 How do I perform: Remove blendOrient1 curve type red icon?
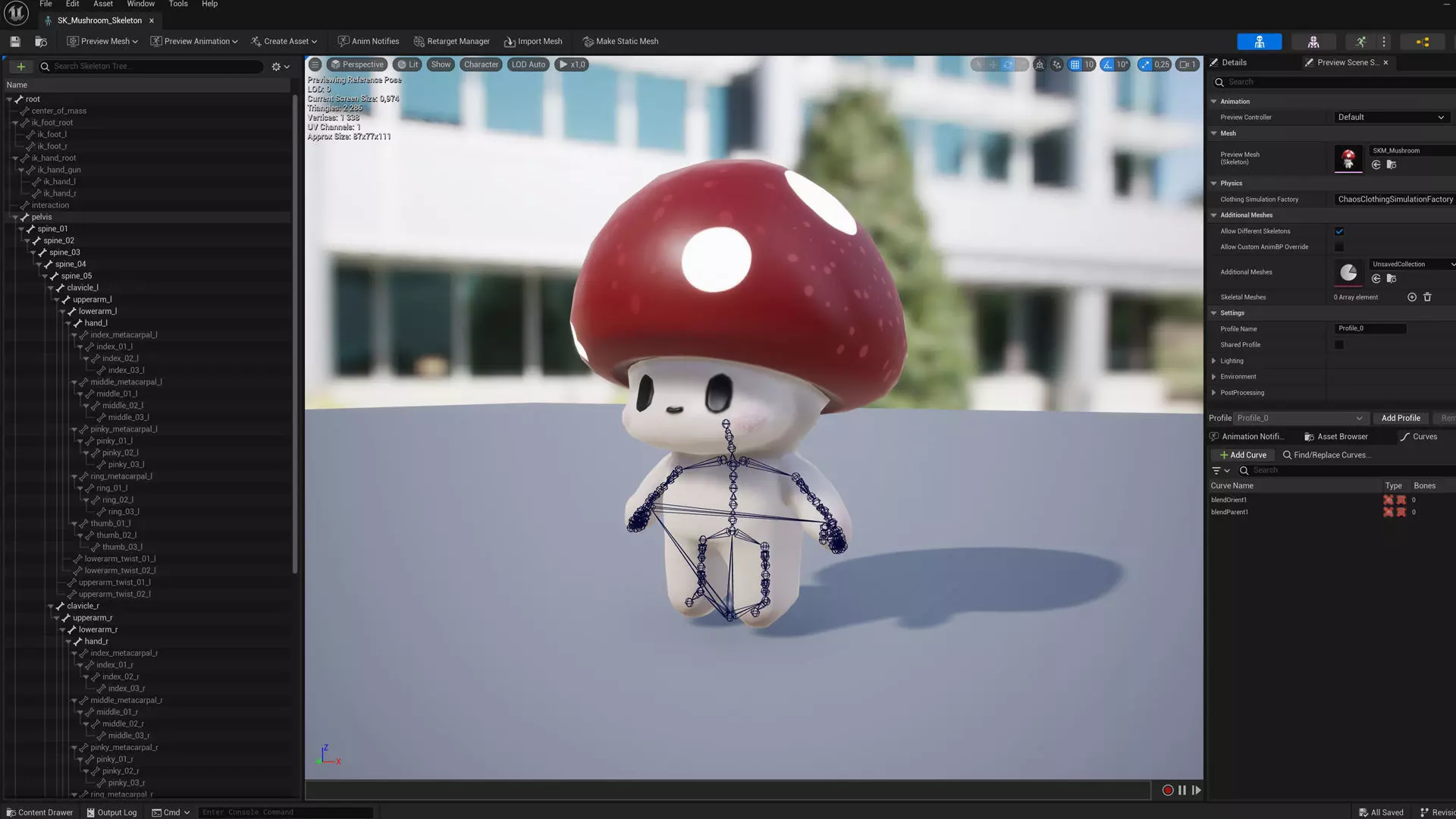tap(1389, 500)
